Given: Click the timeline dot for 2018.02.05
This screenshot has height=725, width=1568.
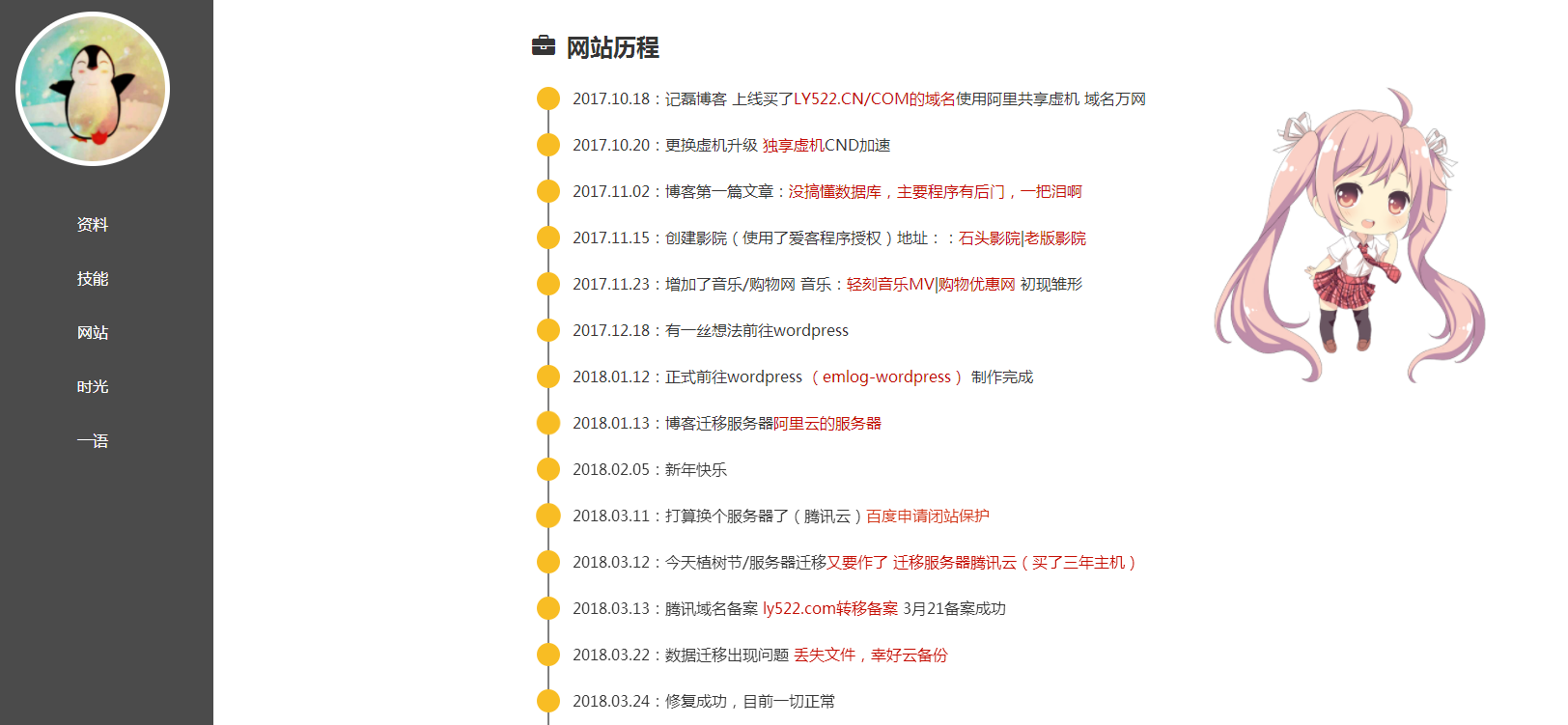Looking at the screenshot, I should point(548,469).
